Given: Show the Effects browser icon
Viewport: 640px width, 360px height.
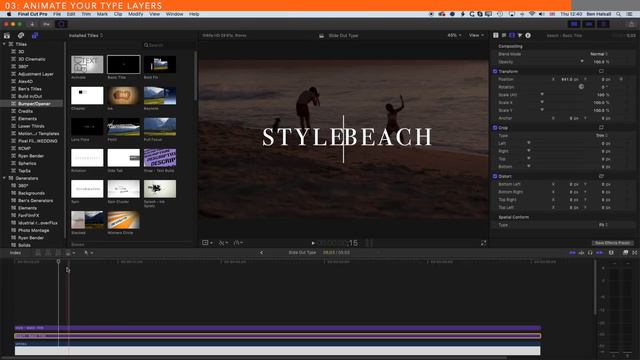Looking at the screenshot, I should 625,253.
